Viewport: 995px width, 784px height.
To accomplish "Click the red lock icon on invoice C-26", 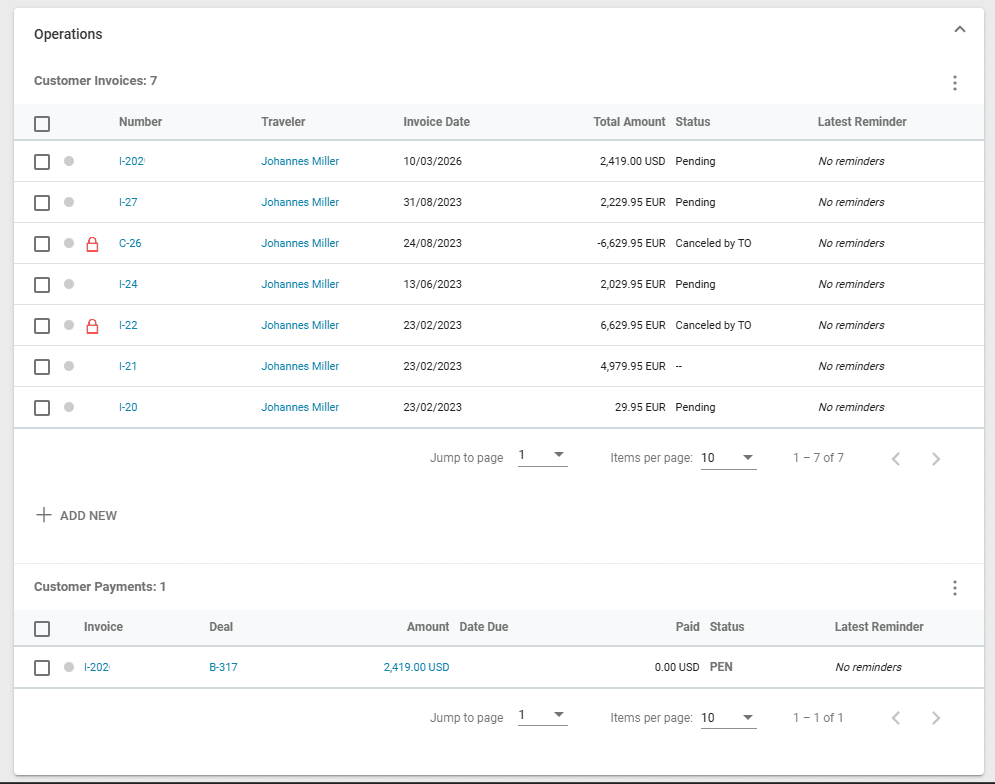I will 93,244.
